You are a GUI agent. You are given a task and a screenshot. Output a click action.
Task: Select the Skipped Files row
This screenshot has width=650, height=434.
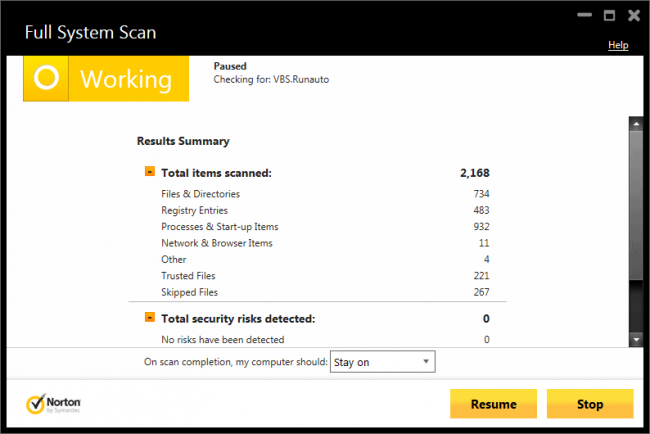pyautogui.click(x=325, y=292)
